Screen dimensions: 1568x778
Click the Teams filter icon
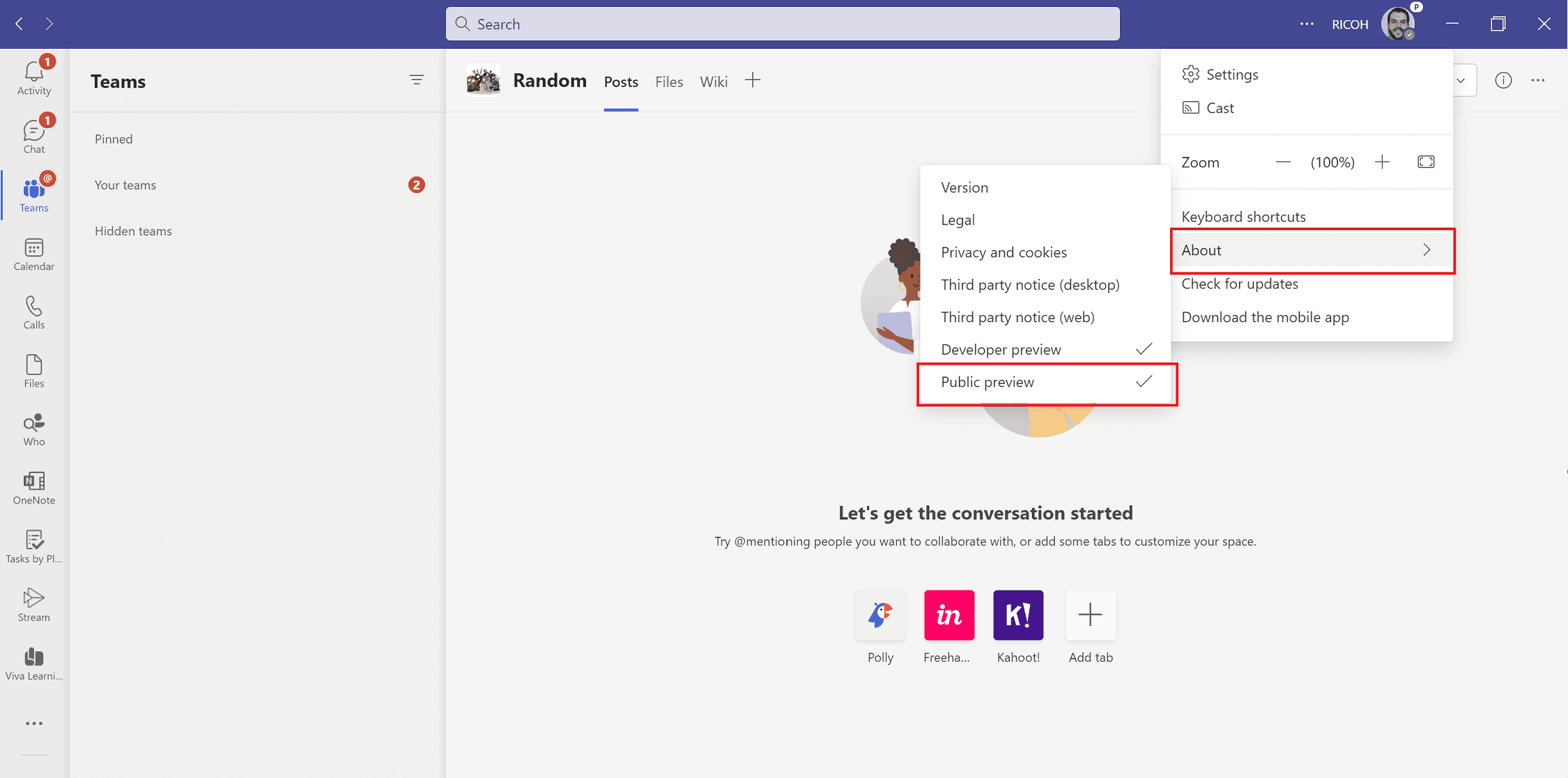pyautogui.click(x=417, y=80)
